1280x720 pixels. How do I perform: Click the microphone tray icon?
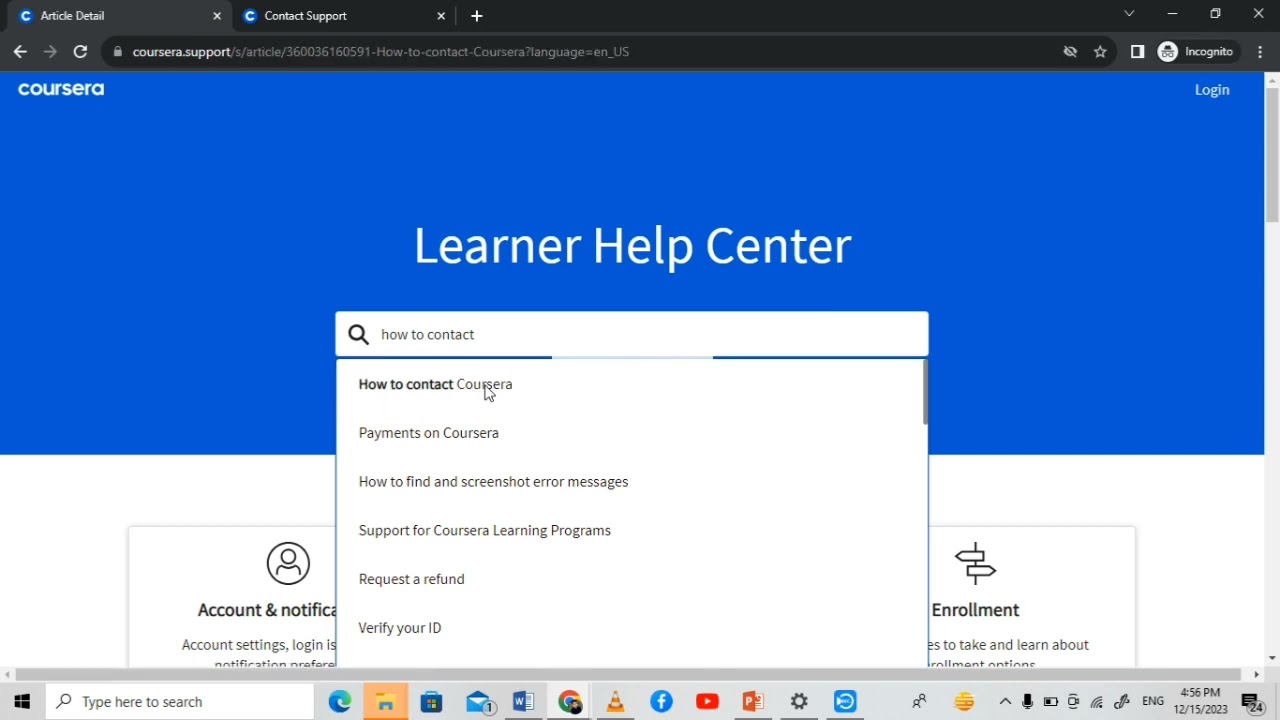(x=1027, y=702)
